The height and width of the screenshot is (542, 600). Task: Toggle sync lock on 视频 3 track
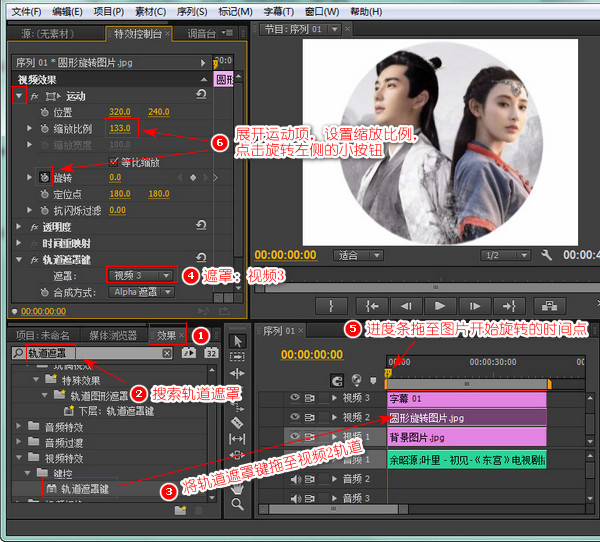click(x=309, y=398)
